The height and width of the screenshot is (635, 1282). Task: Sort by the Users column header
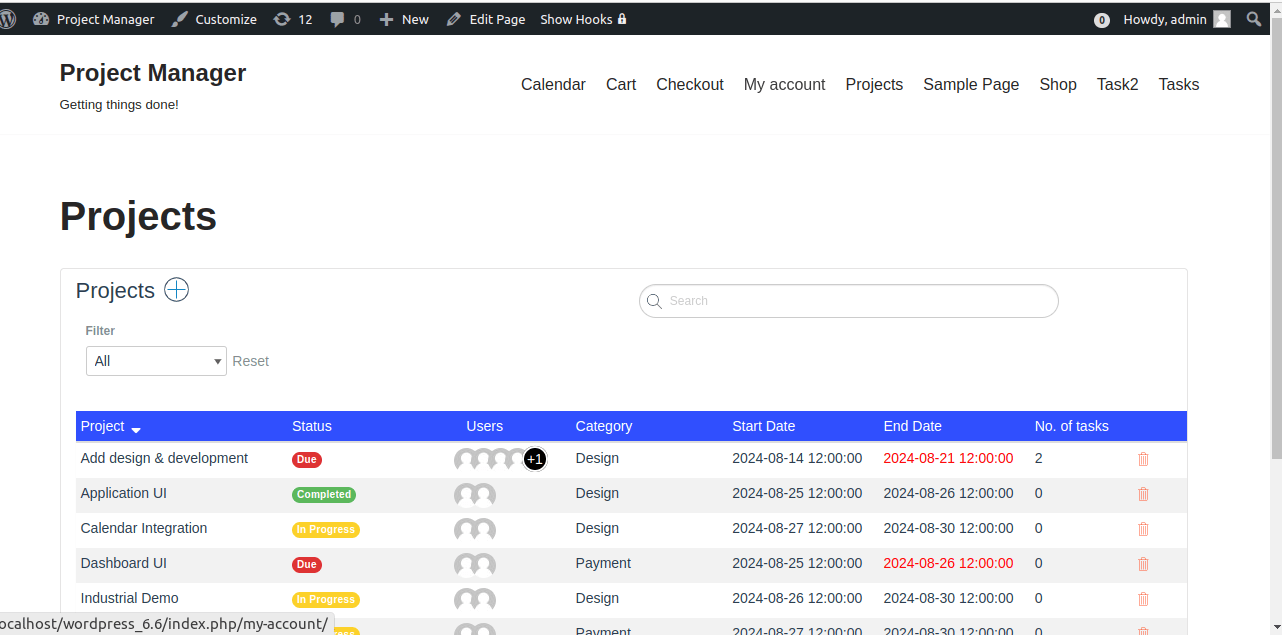(485, 426)
